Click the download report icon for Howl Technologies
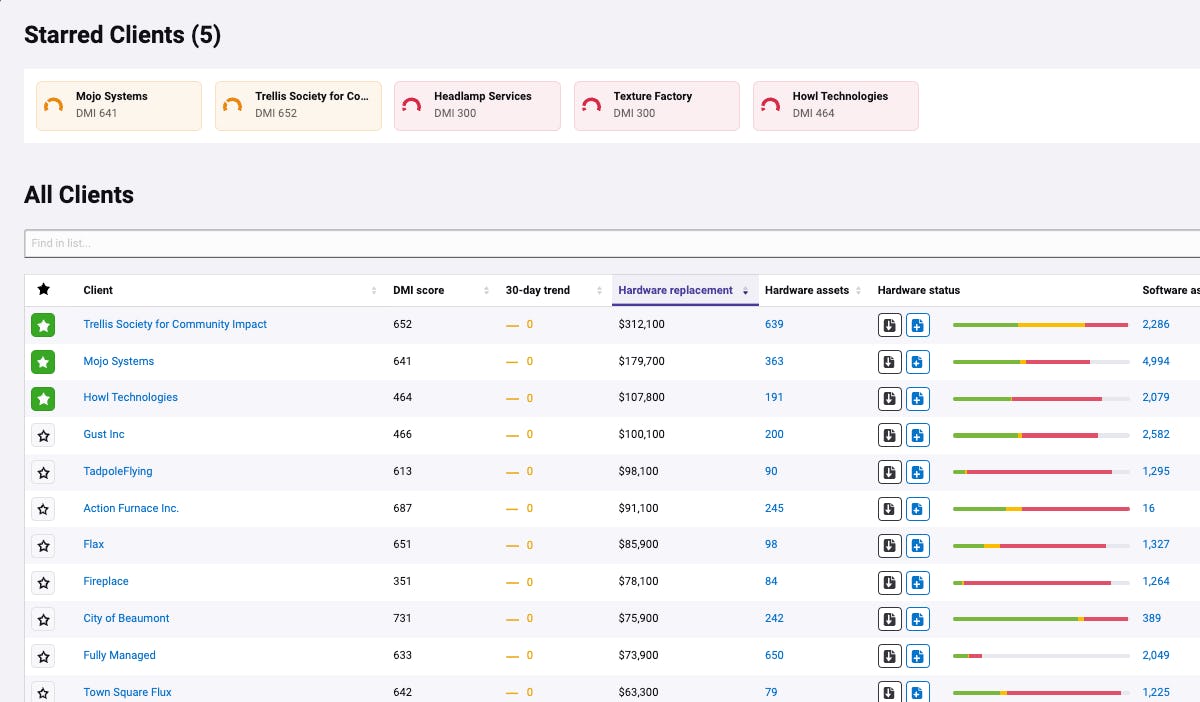The width and height of the screenshot is (1200, 702). pos(889,398)
